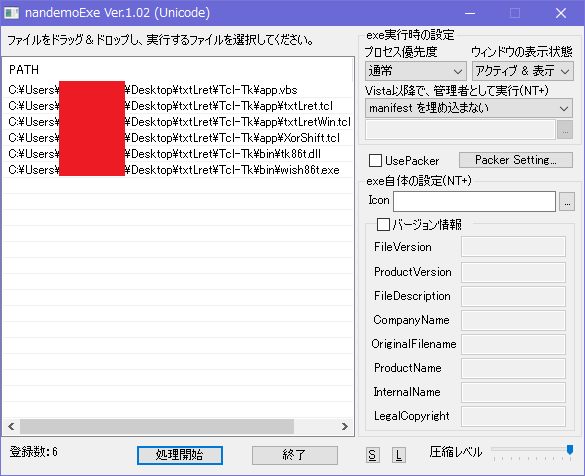Viewport: 585px width, 476px height.
Task: Open the manifest を埋め込まない dropdown
Action: tap(469, 108)
